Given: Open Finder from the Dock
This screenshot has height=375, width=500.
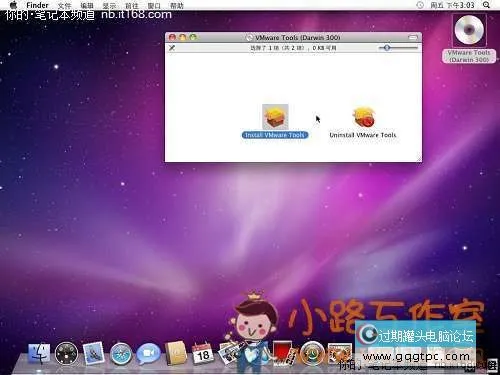Looking at the screenshot, I should tap(39, 354).
